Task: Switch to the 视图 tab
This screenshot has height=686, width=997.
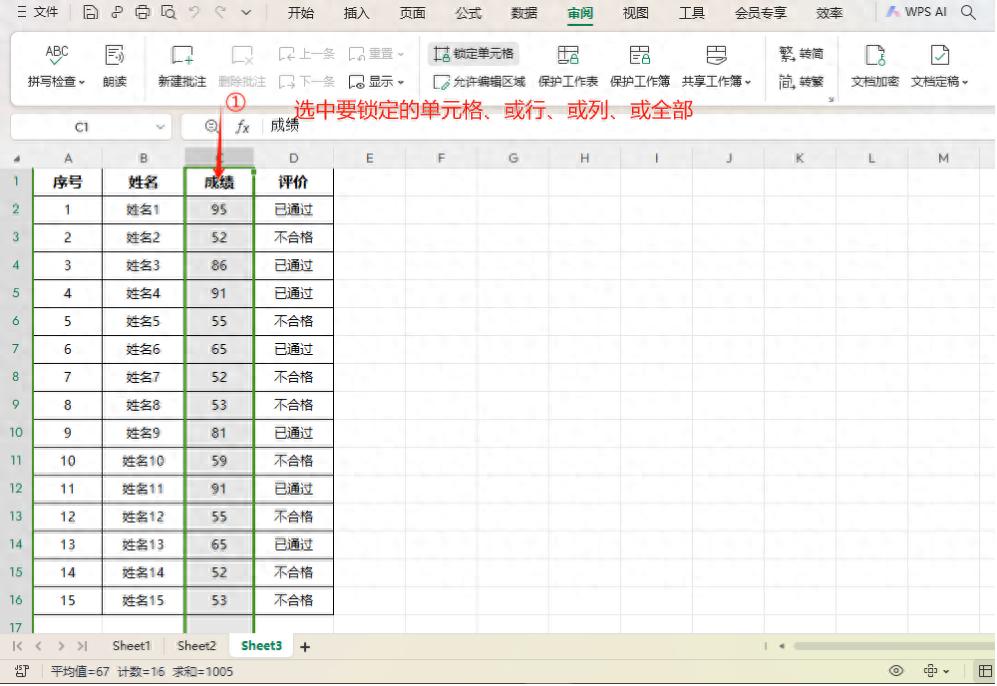Action: click(635, 13)
